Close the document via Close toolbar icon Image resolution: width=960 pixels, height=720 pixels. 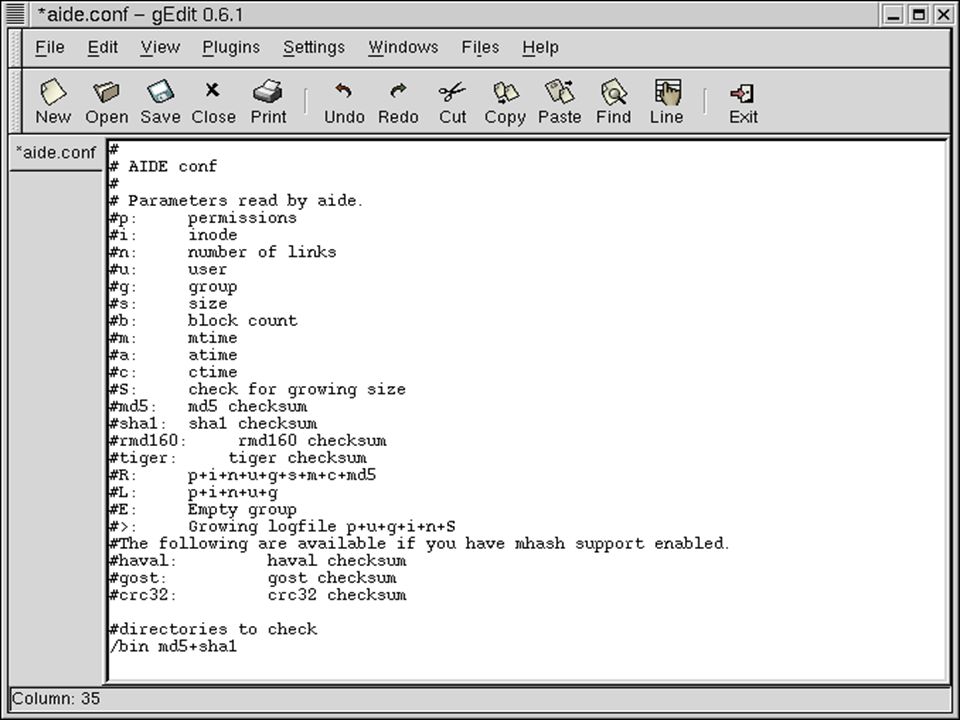[x=213, y=102]
